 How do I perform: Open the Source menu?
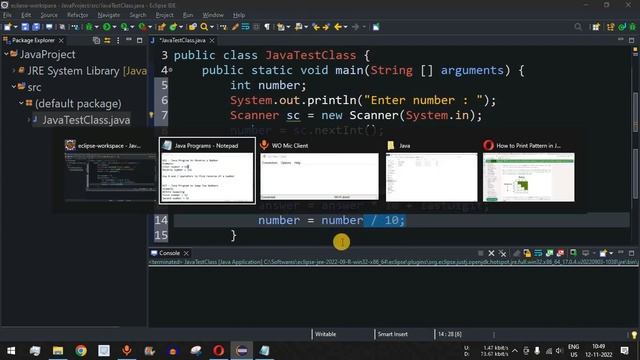click(49, 15)
